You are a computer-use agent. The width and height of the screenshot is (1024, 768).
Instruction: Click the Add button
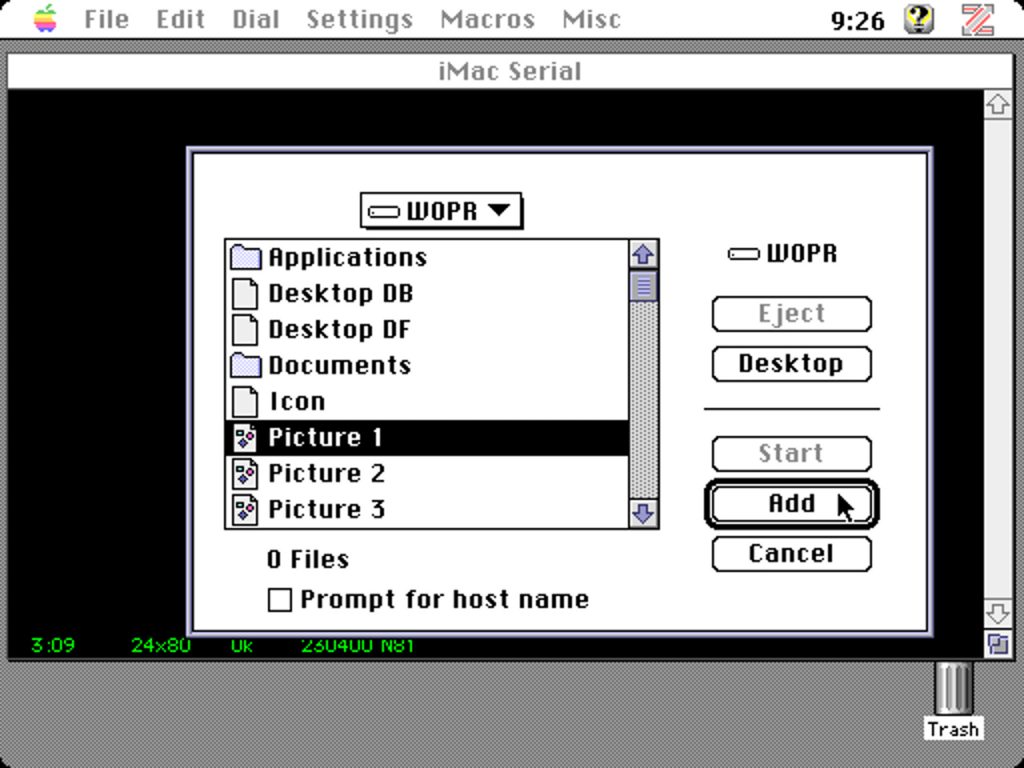pos(792,504)
